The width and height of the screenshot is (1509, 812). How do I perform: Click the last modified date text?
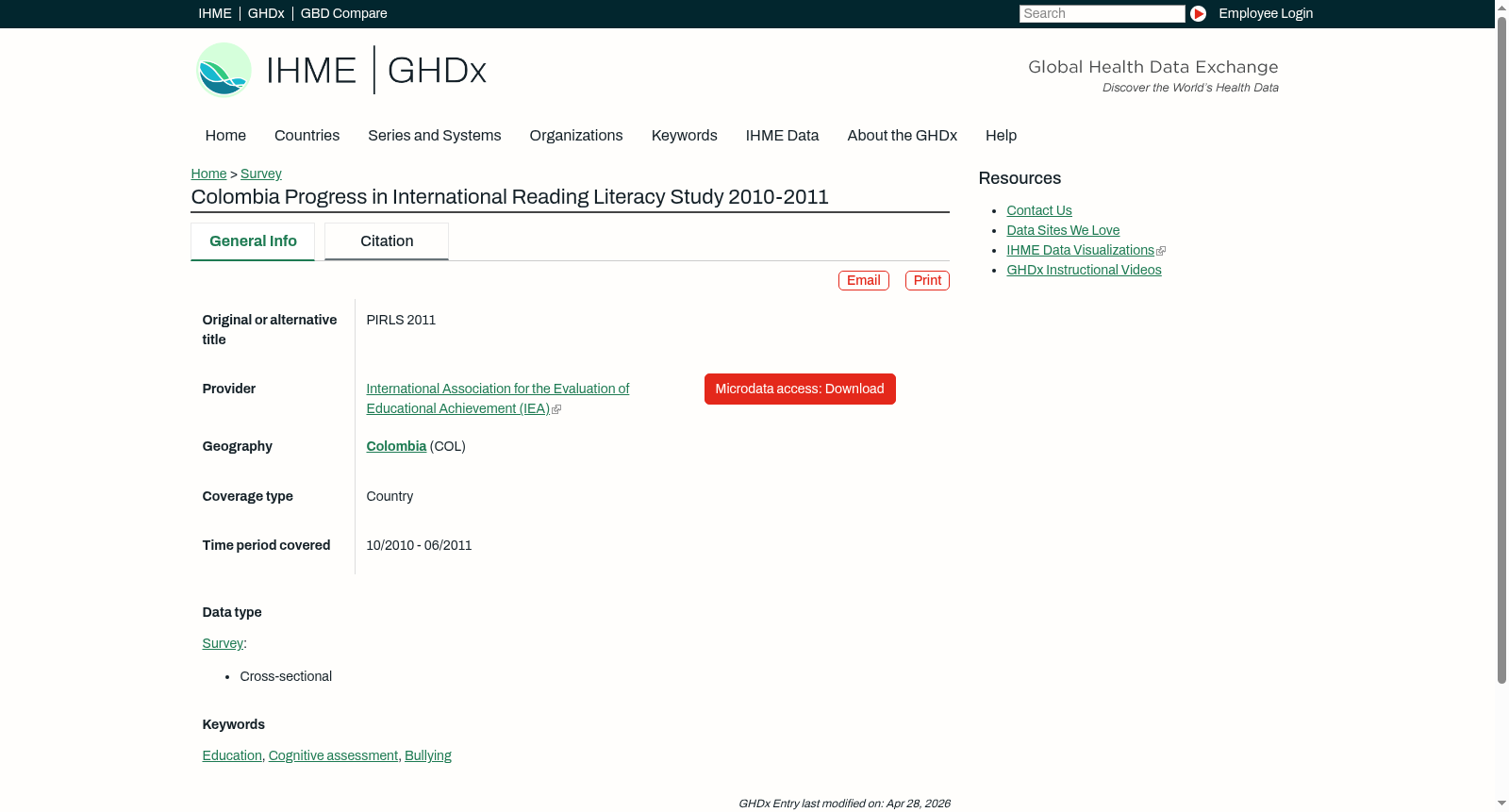click(x=844, y=804)
